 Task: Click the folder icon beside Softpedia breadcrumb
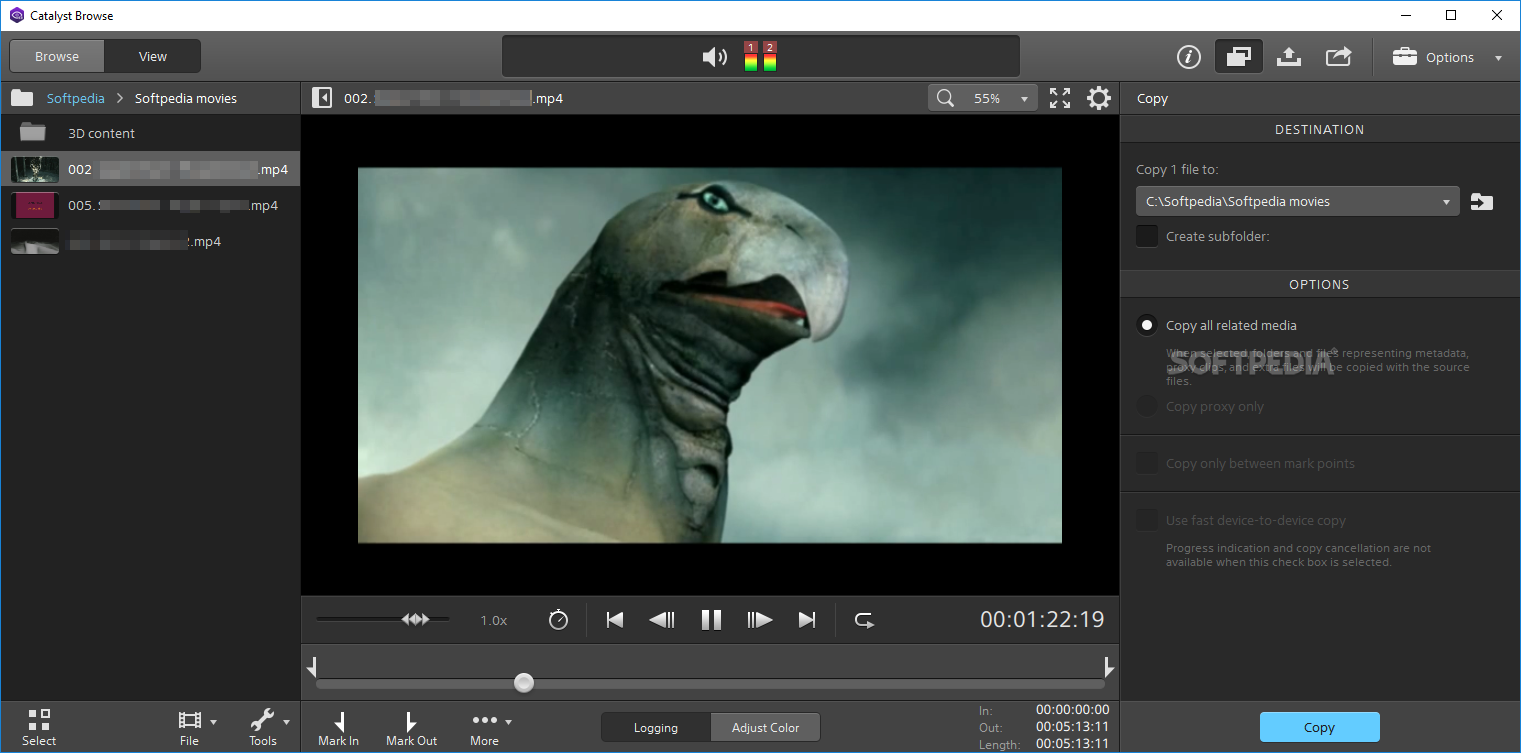click(x=22, y=98)
